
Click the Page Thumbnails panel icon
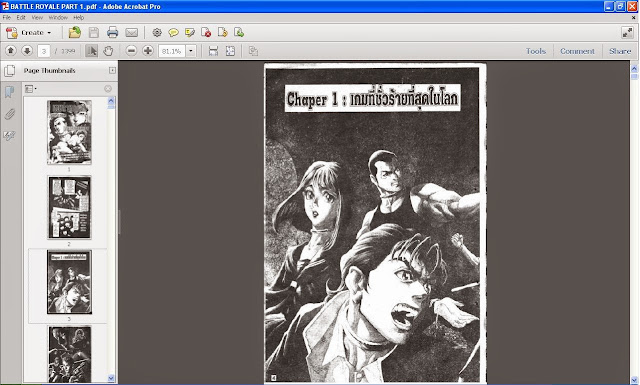(10, 71)
